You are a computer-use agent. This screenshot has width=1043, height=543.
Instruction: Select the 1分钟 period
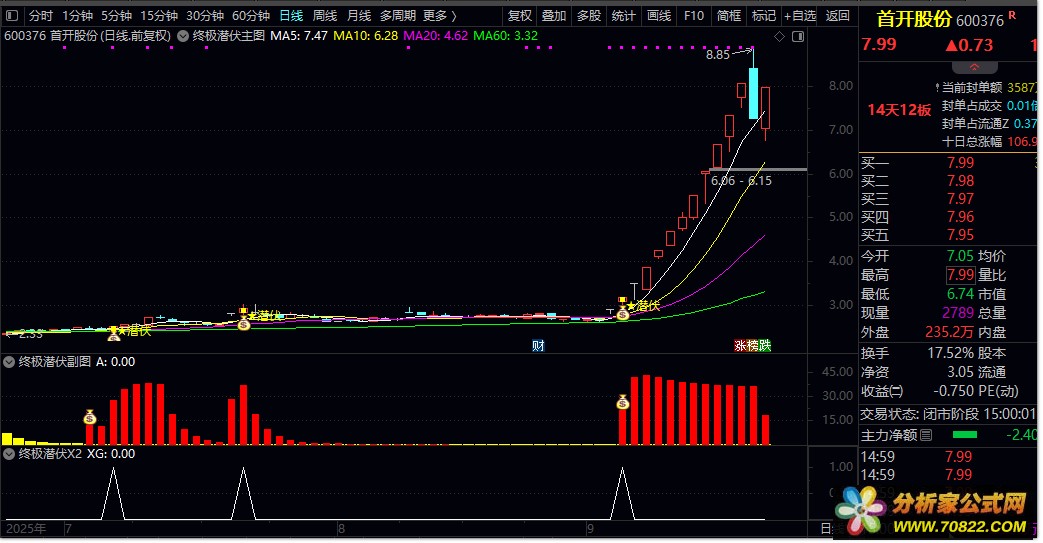tap(78, 15)
